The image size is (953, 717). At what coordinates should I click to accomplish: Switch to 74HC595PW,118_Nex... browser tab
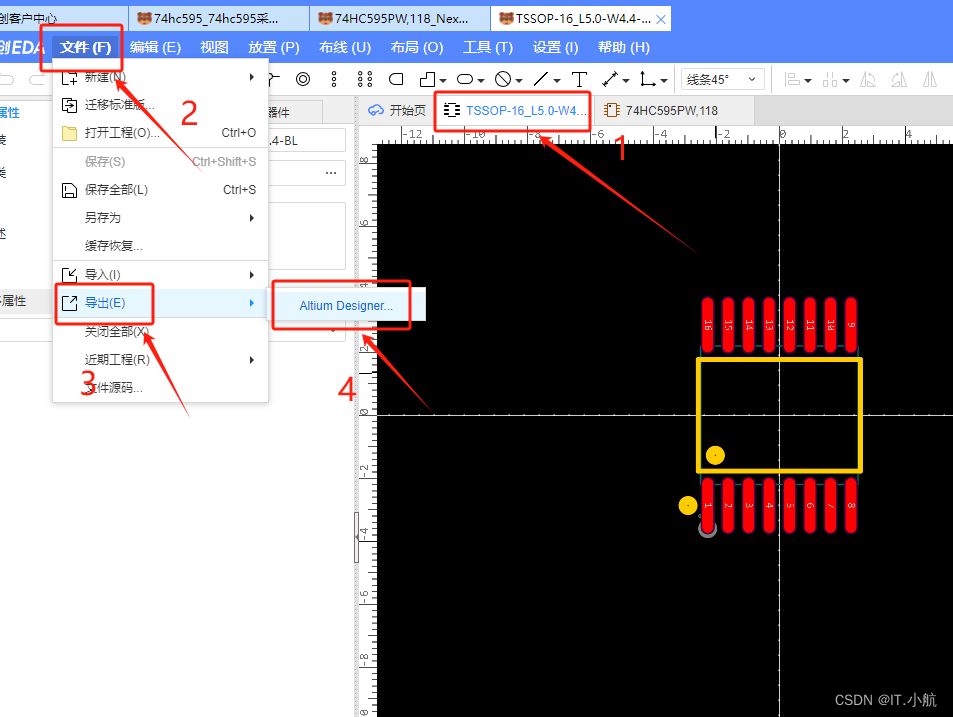(399, 19)
